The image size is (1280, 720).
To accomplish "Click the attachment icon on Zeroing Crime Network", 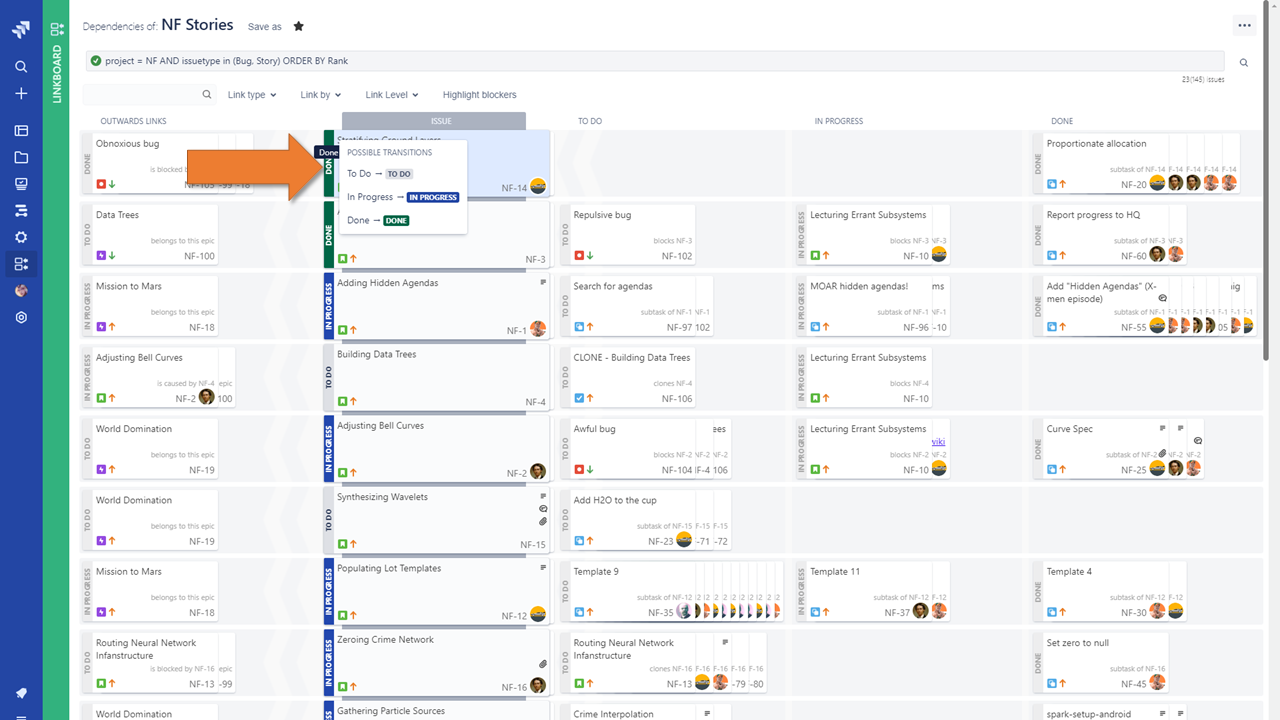I will (x=543, y=663).
